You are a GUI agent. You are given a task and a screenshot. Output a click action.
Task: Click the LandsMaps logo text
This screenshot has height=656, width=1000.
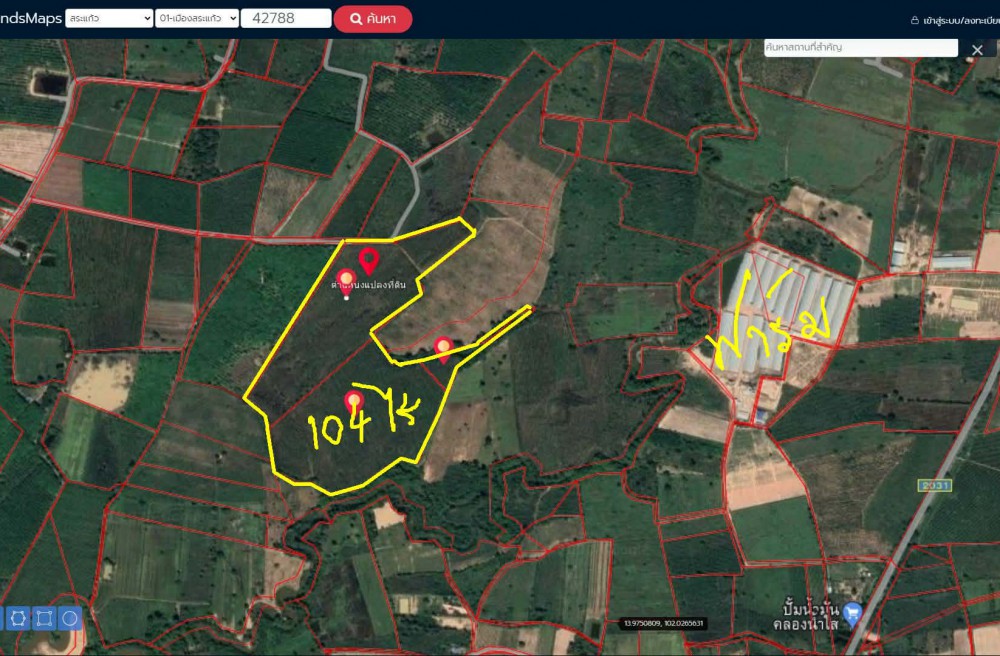[x=30, y=18]
